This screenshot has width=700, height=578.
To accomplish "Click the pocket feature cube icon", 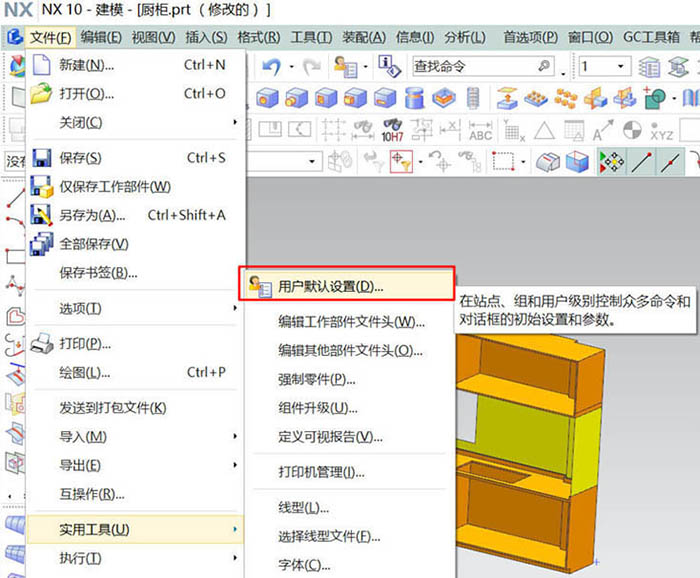I will coord(326,97).
